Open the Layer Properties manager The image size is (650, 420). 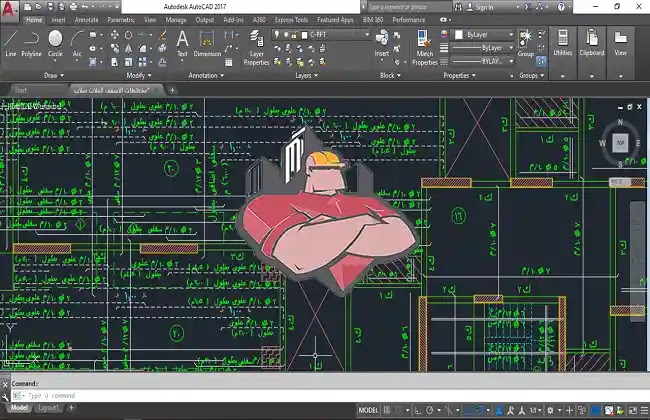pos(257,48)
